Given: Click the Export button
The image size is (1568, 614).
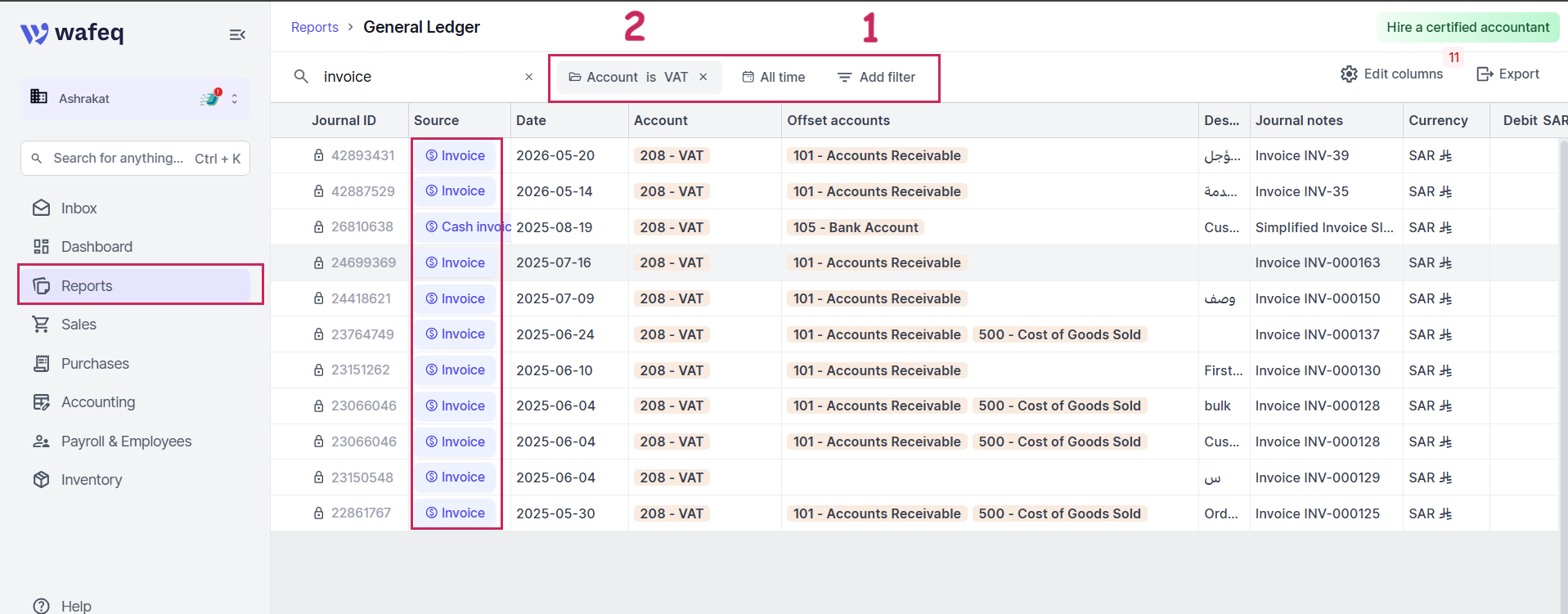Looking at the screenshot, I should click(1508, 74).
